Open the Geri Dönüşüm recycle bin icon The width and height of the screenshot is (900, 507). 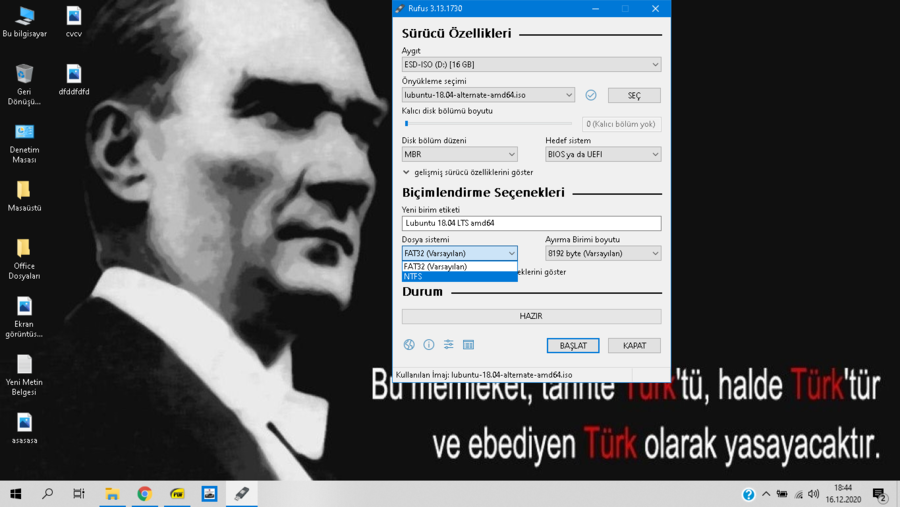(x=24, y=84)
